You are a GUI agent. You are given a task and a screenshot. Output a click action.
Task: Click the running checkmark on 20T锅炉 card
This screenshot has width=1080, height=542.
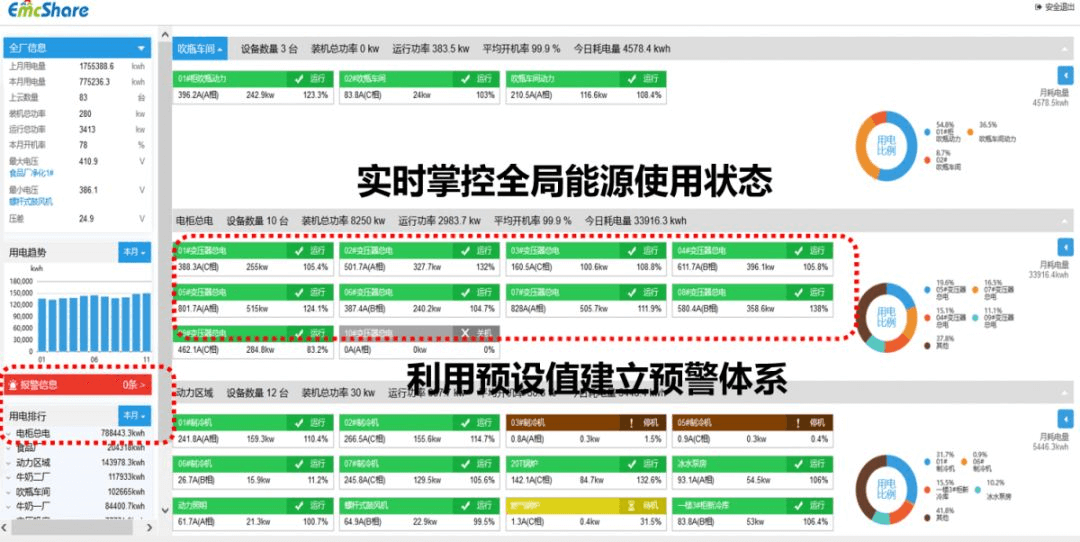tap(632, 464)
